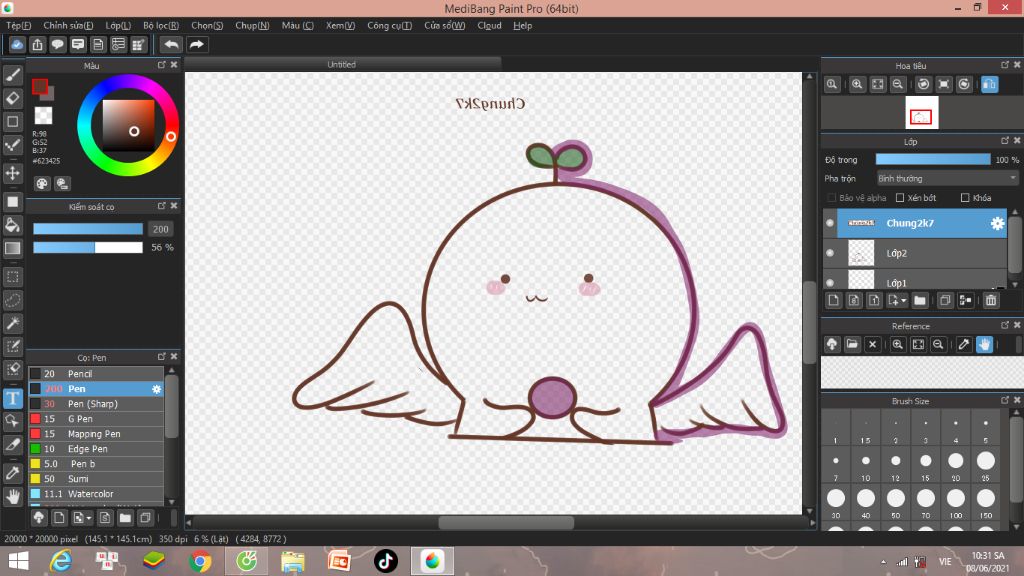This screenshot has height=576, width=1024.
Task: Open Chrome from the taskbar
Action: point(200,561)
